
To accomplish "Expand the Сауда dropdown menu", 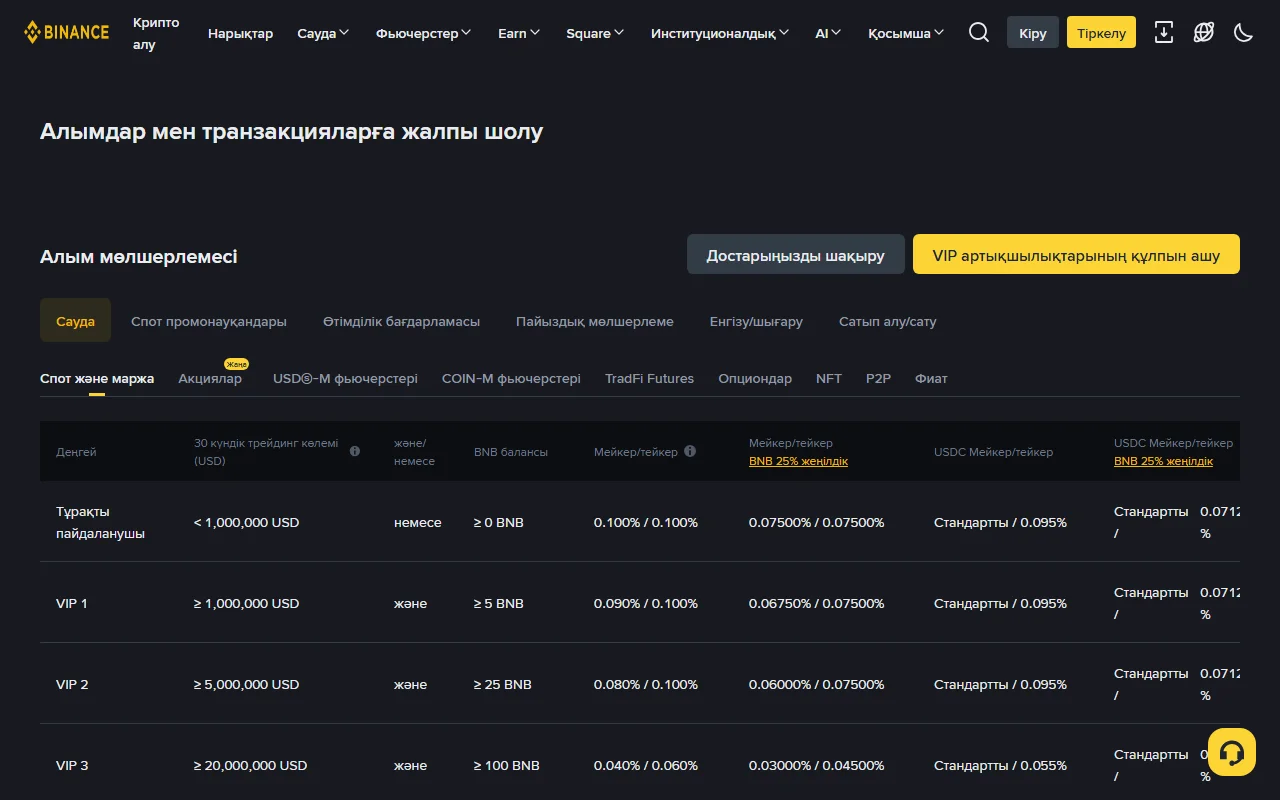I will point(323,33).
